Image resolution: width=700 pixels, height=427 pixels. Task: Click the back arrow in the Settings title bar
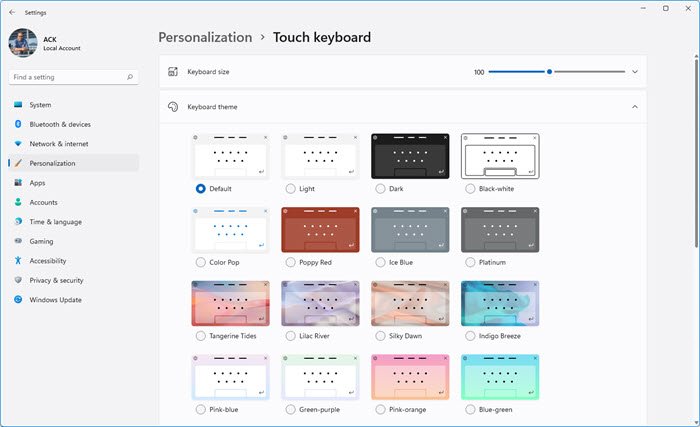(12, 13)
